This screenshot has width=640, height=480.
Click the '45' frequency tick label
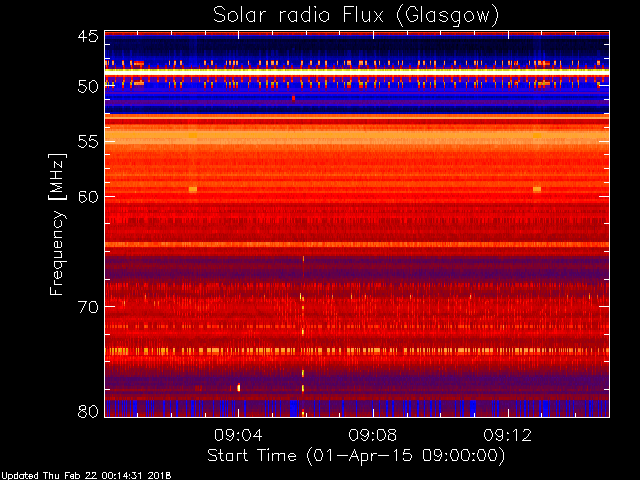pyautogui.click(x=88, y=37)
